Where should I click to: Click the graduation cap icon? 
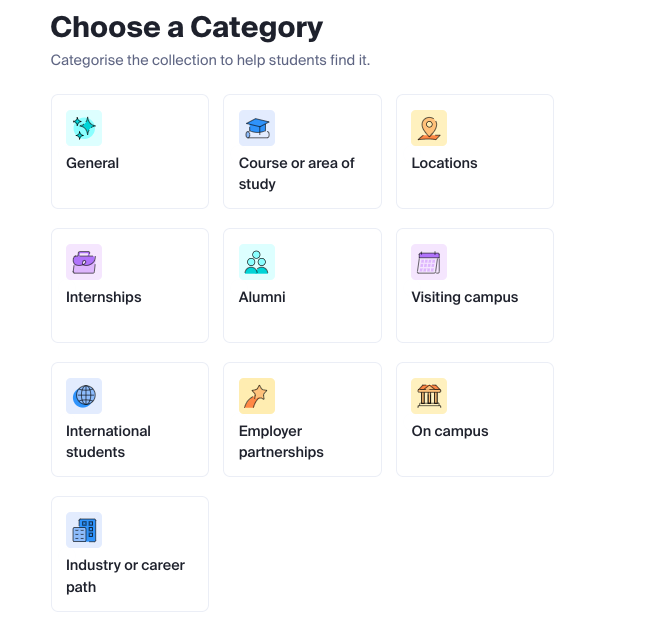coord(257,128)
